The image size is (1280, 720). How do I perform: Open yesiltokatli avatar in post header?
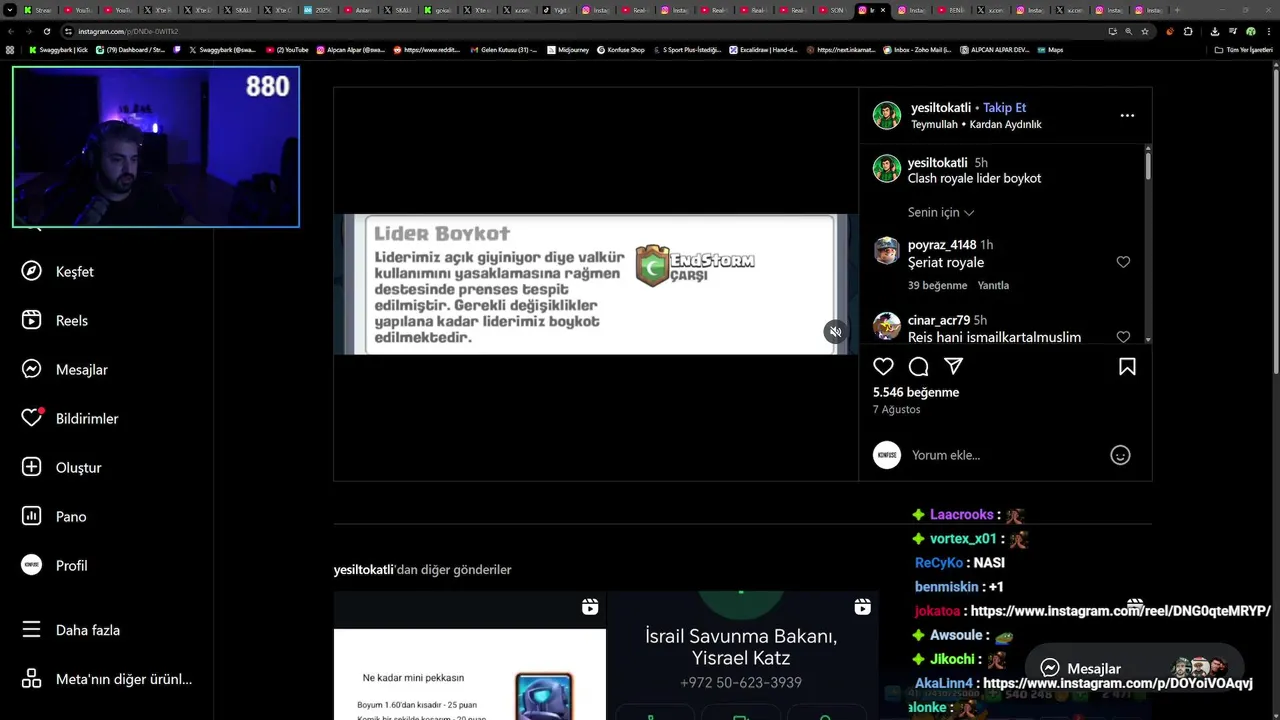887,115
